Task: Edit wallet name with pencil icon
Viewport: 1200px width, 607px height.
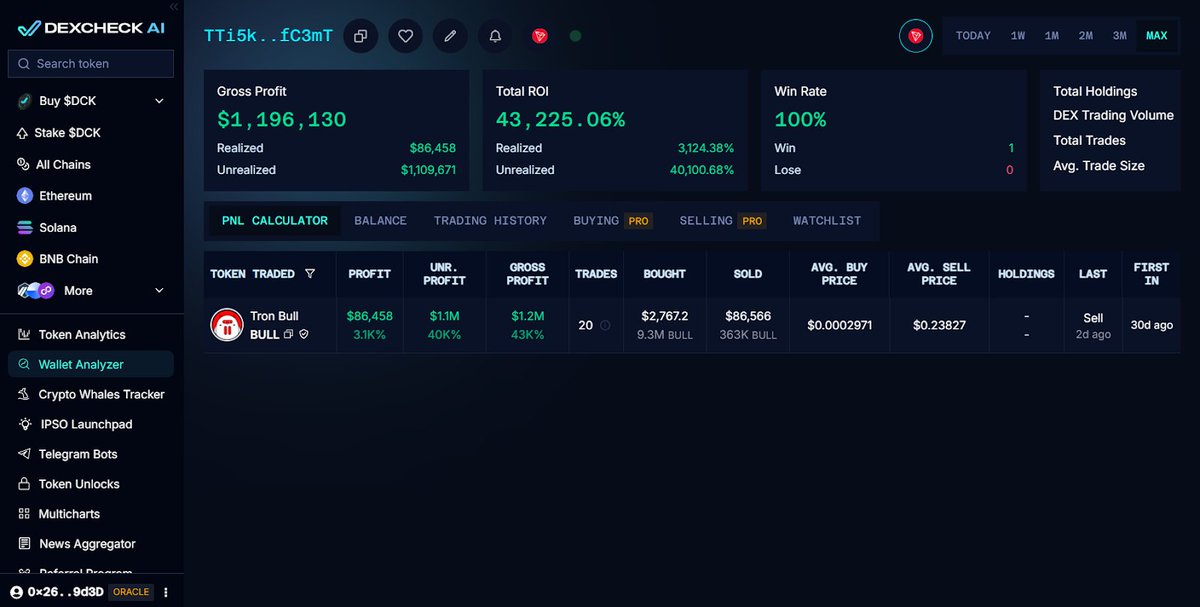Action: coord(450,36)
